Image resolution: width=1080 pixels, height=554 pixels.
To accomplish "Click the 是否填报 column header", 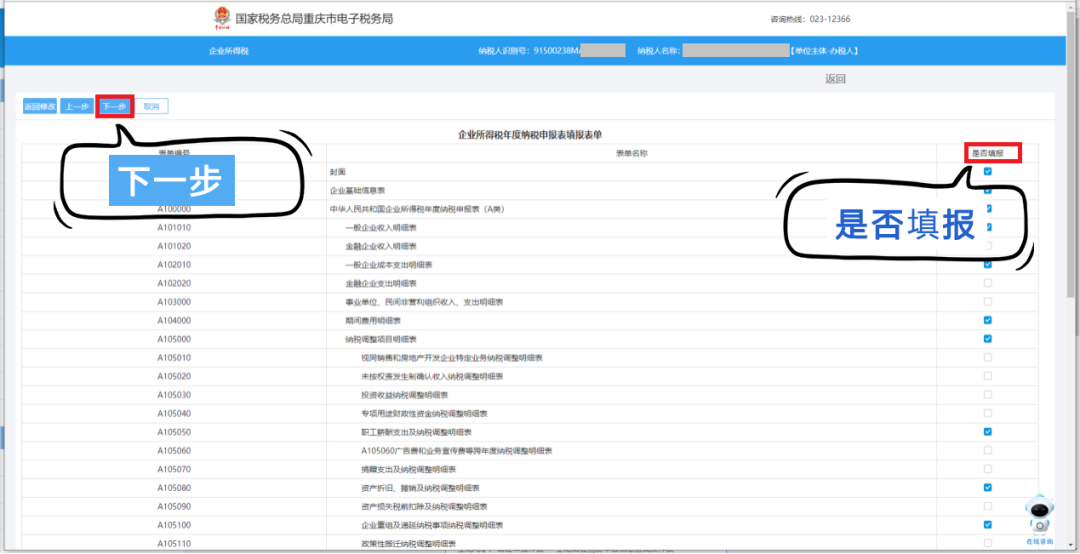I will click(992, 154).
